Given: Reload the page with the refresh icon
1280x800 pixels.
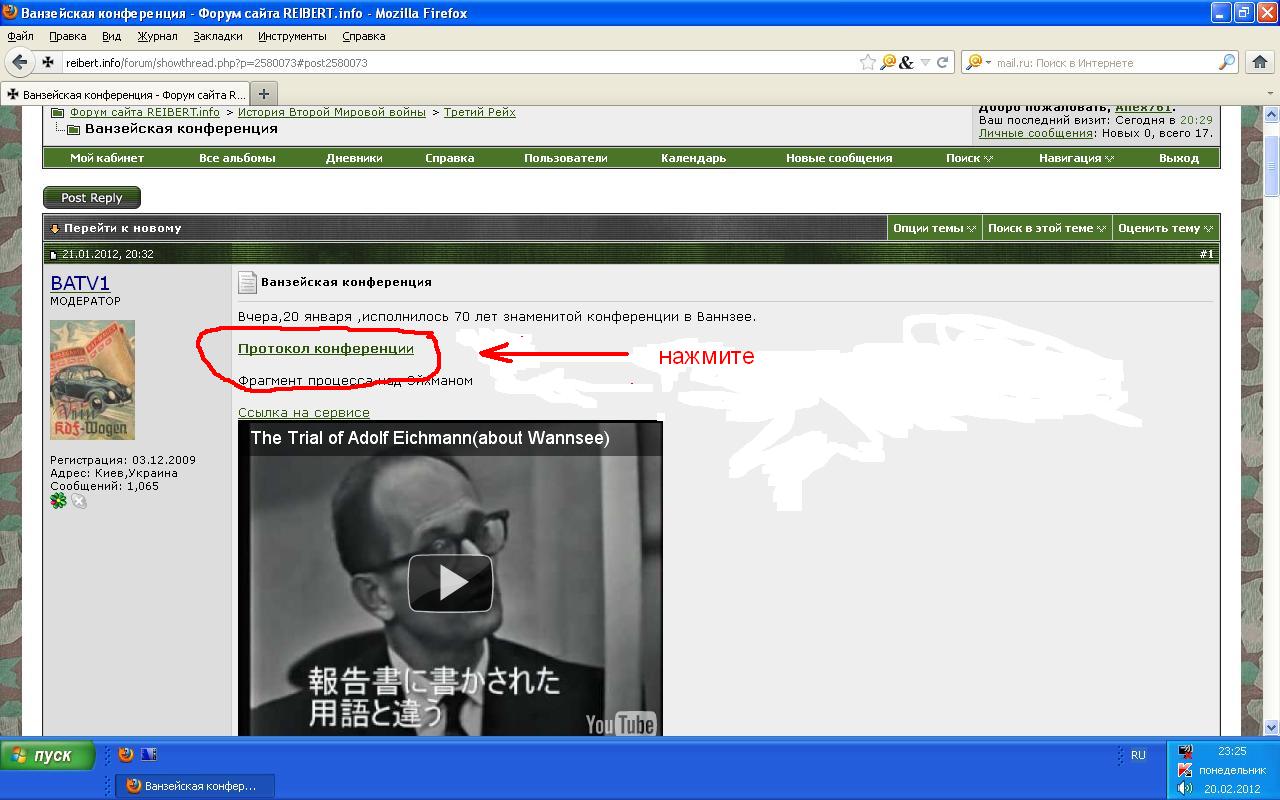Looking at the screenshot, I should pyautogui.click(x=942, y=62).
